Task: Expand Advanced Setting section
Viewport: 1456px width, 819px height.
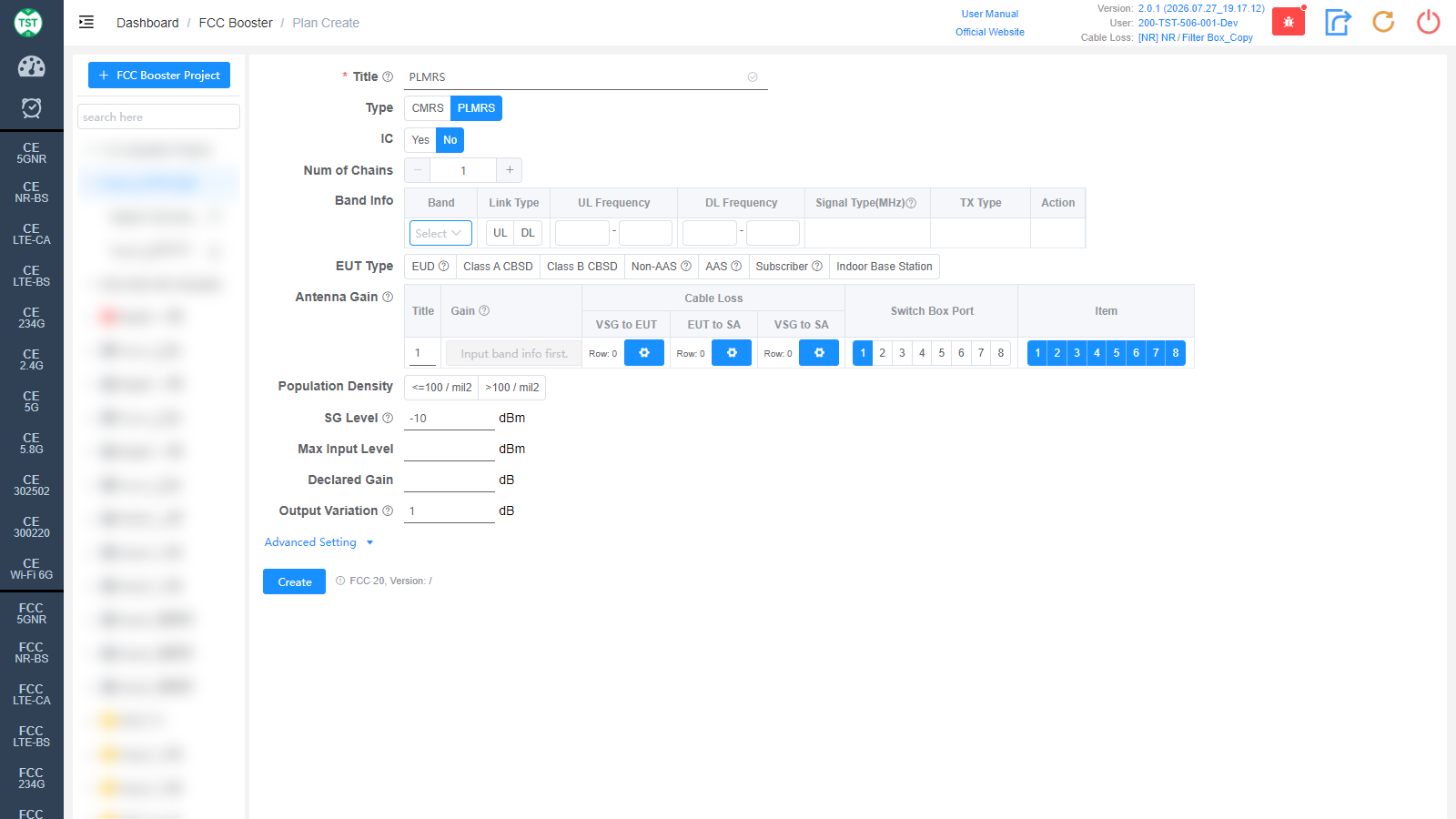Action: (318, 542)
